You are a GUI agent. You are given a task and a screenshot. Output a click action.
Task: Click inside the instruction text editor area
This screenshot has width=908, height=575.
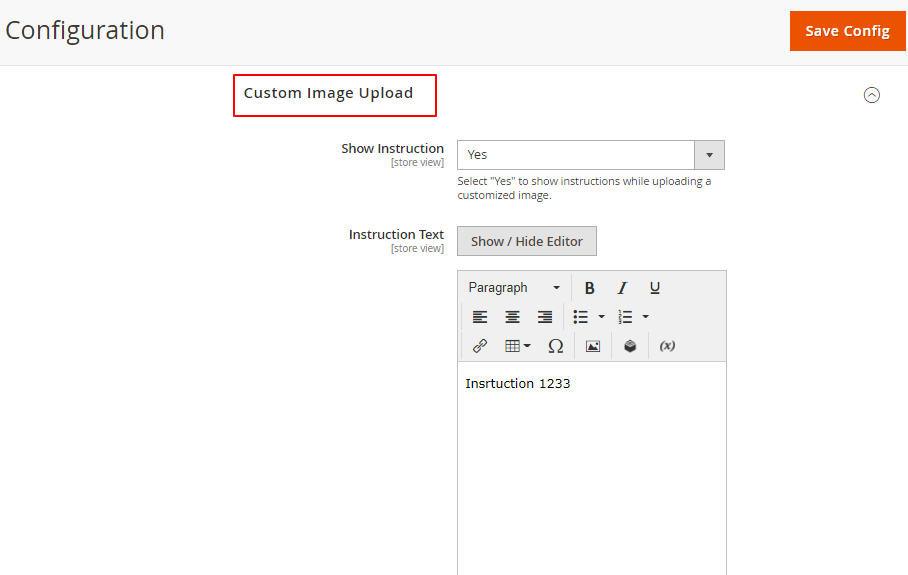click(x=591, y=460)
